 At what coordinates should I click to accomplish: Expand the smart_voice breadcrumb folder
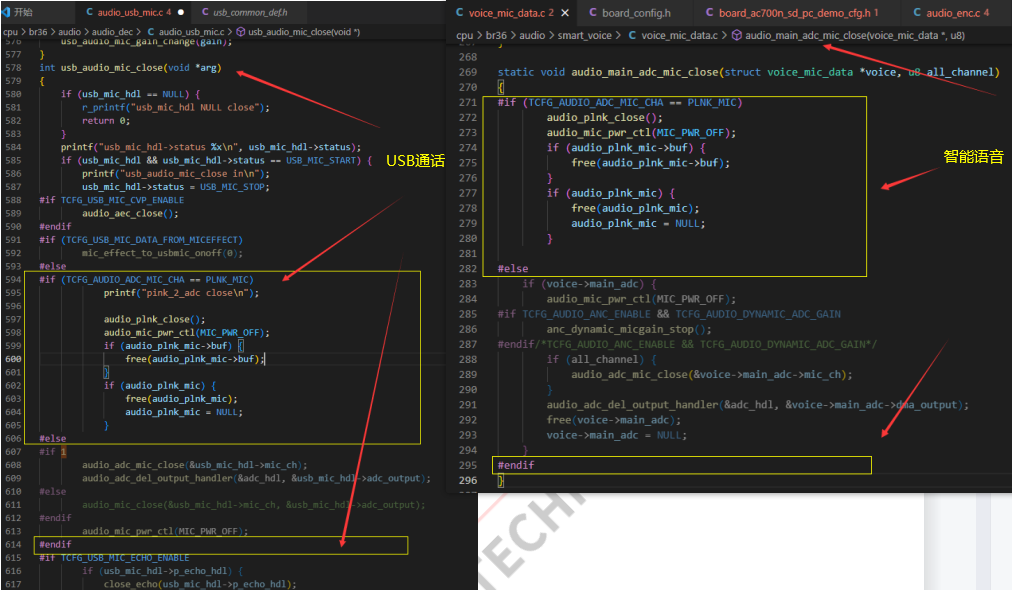pyautogui.click(x=584, y=36)
